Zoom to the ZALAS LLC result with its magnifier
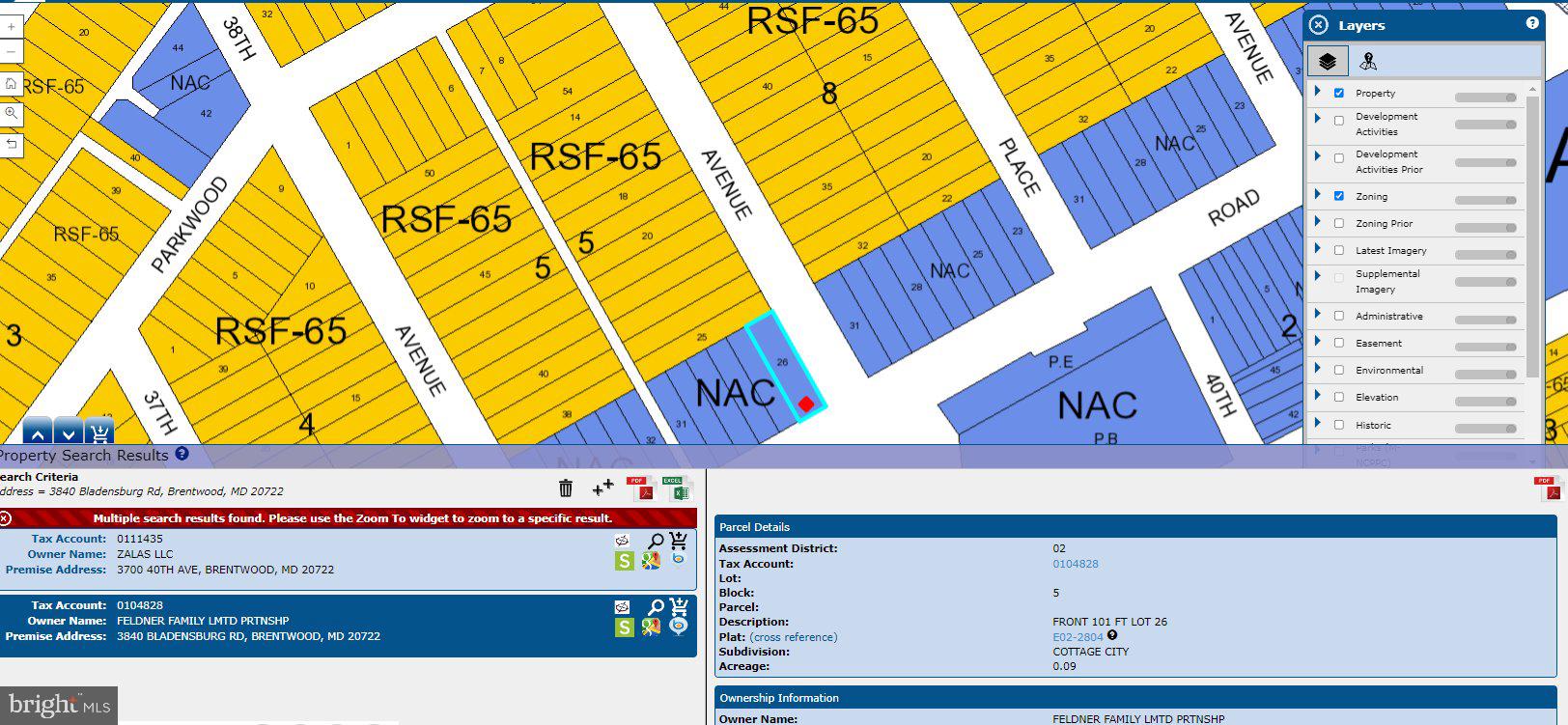The height and width of the screenshot is (725, 1568). [656, 542]
